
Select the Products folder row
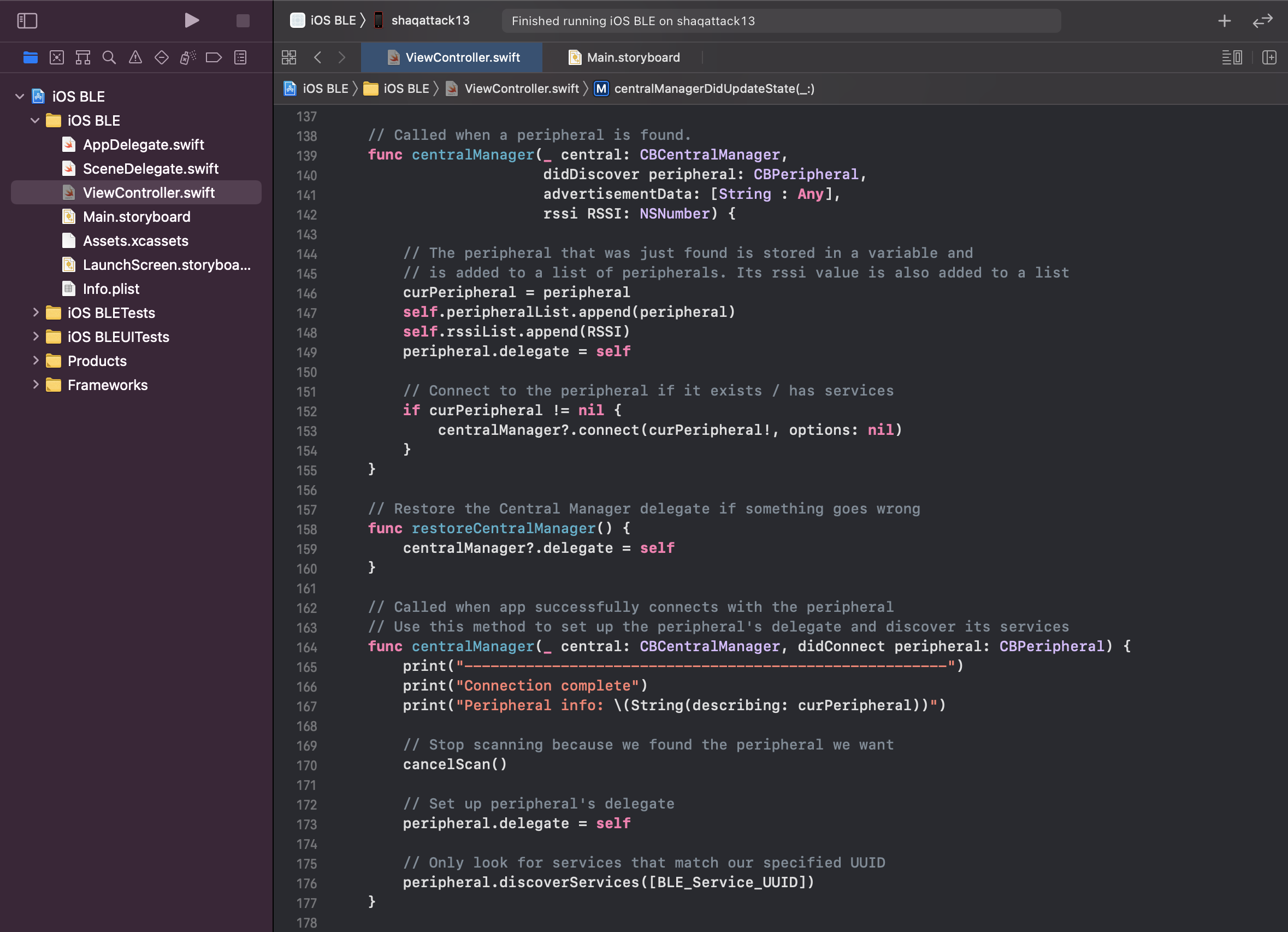coord(137,361)
